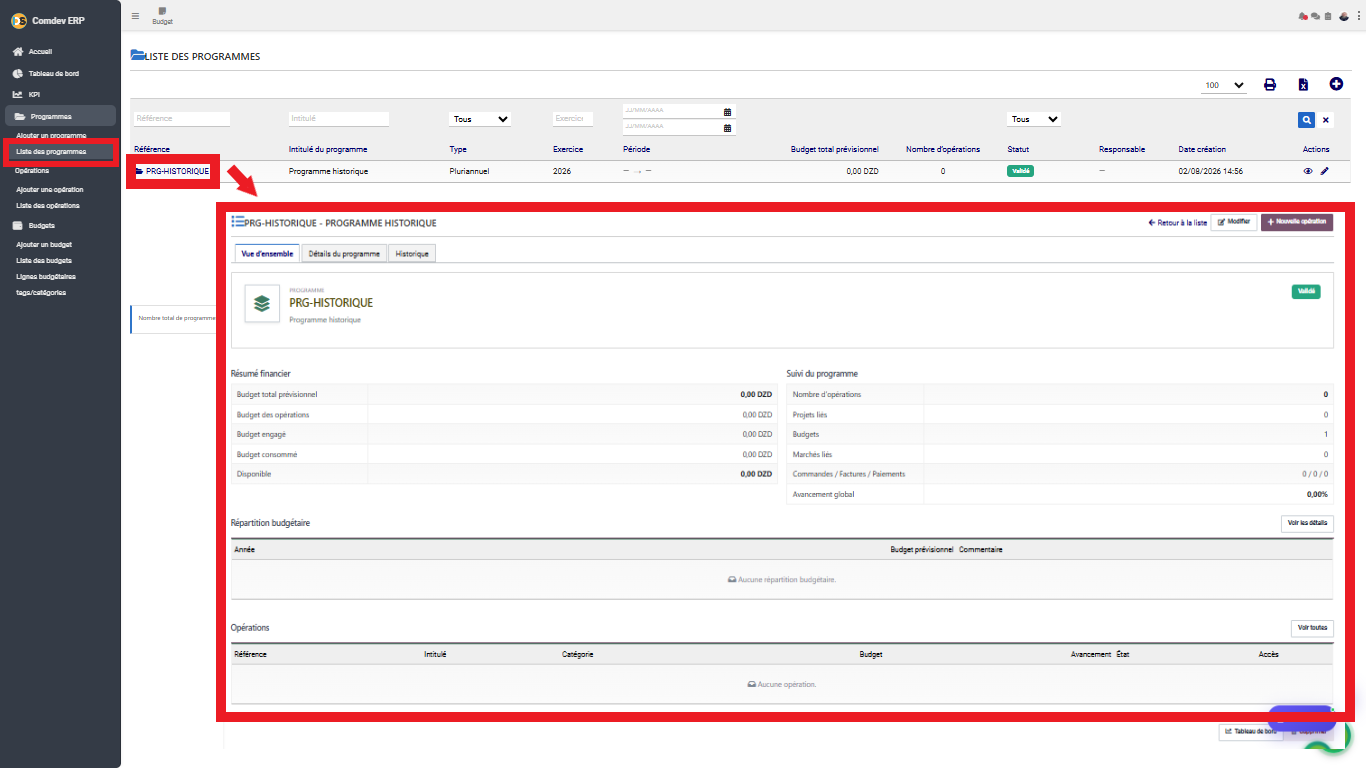Focus the Exercice filter field
Screen dimensions: 1366x768
(573, 118)
